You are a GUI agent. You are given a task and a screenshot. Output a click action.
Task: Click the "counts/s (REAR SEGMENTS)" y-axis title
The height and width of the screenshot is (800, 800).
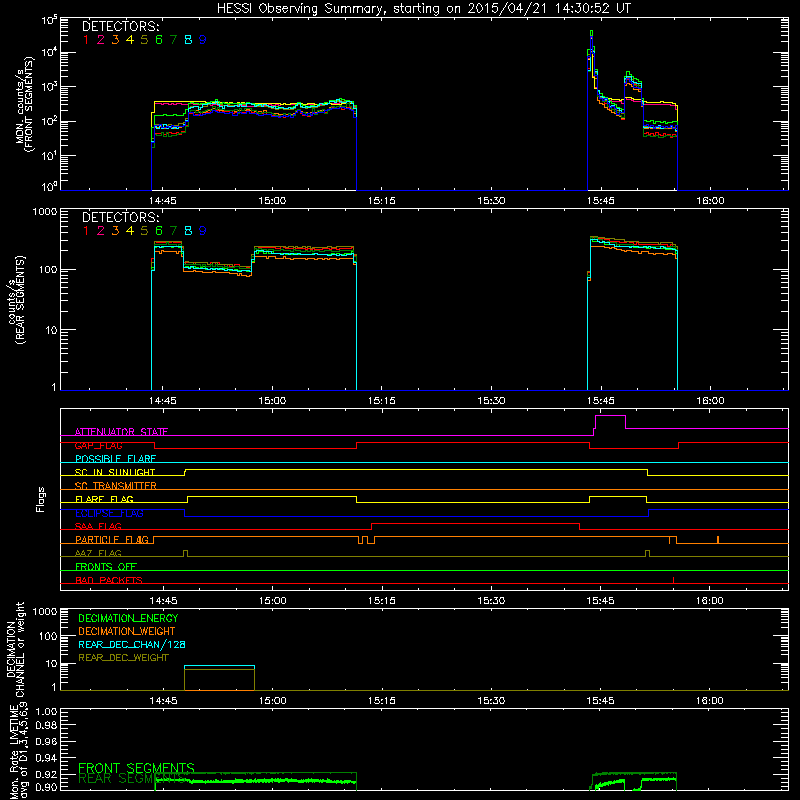[16, 300]
